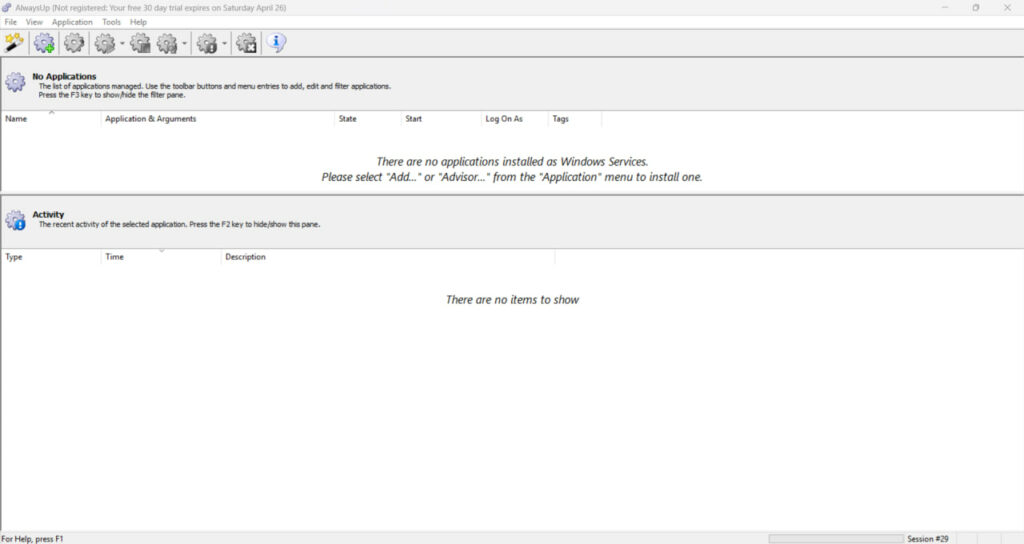Click 'There are no applications installed' message
The image size is (1024, 544).
tap(512, 161)
